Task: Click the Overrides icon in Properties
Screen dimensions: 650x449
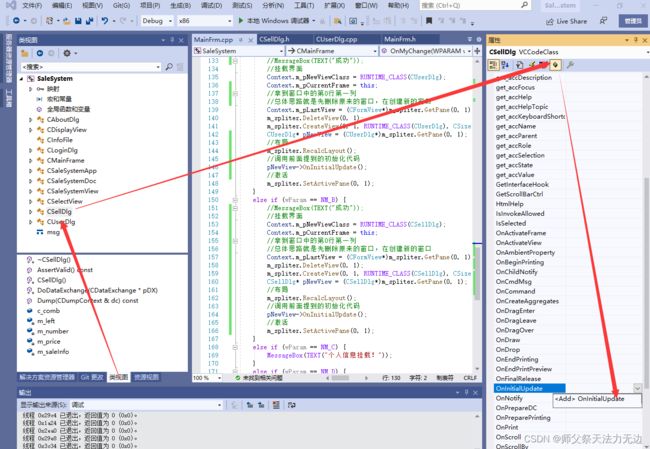Action: tap(556, 65)
